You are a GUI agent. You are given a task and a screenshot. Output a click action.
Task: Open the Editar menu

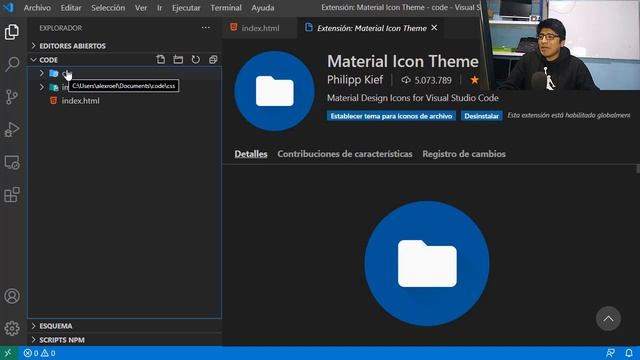point(71,8)
